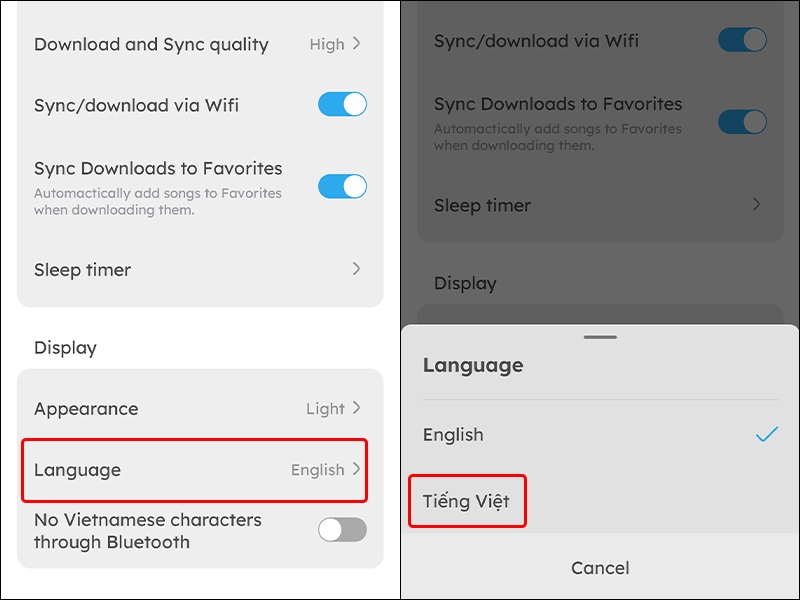Toggle Sync/download via Wifi switch in left panel

(x=342, y=104)
